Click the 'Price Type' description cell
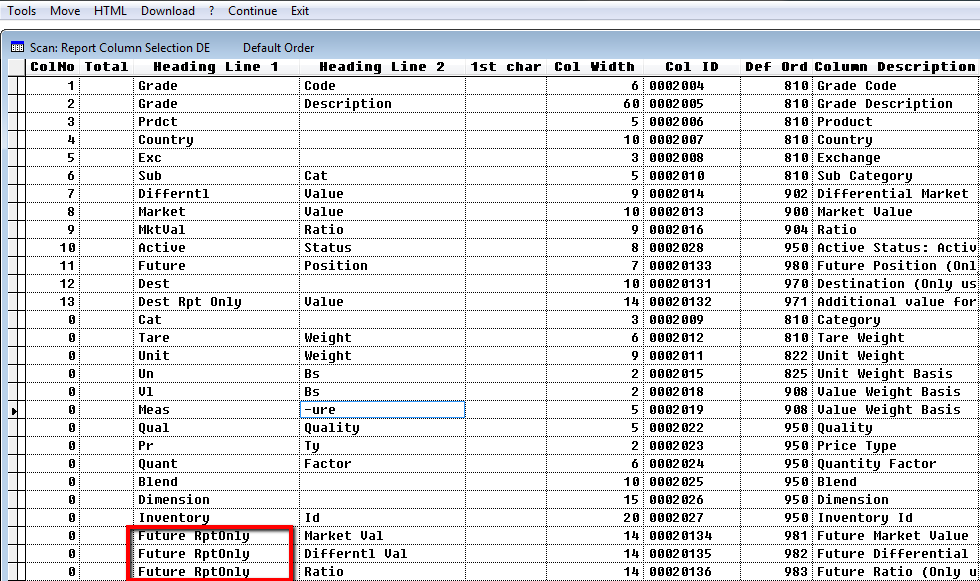 [896, 446]
